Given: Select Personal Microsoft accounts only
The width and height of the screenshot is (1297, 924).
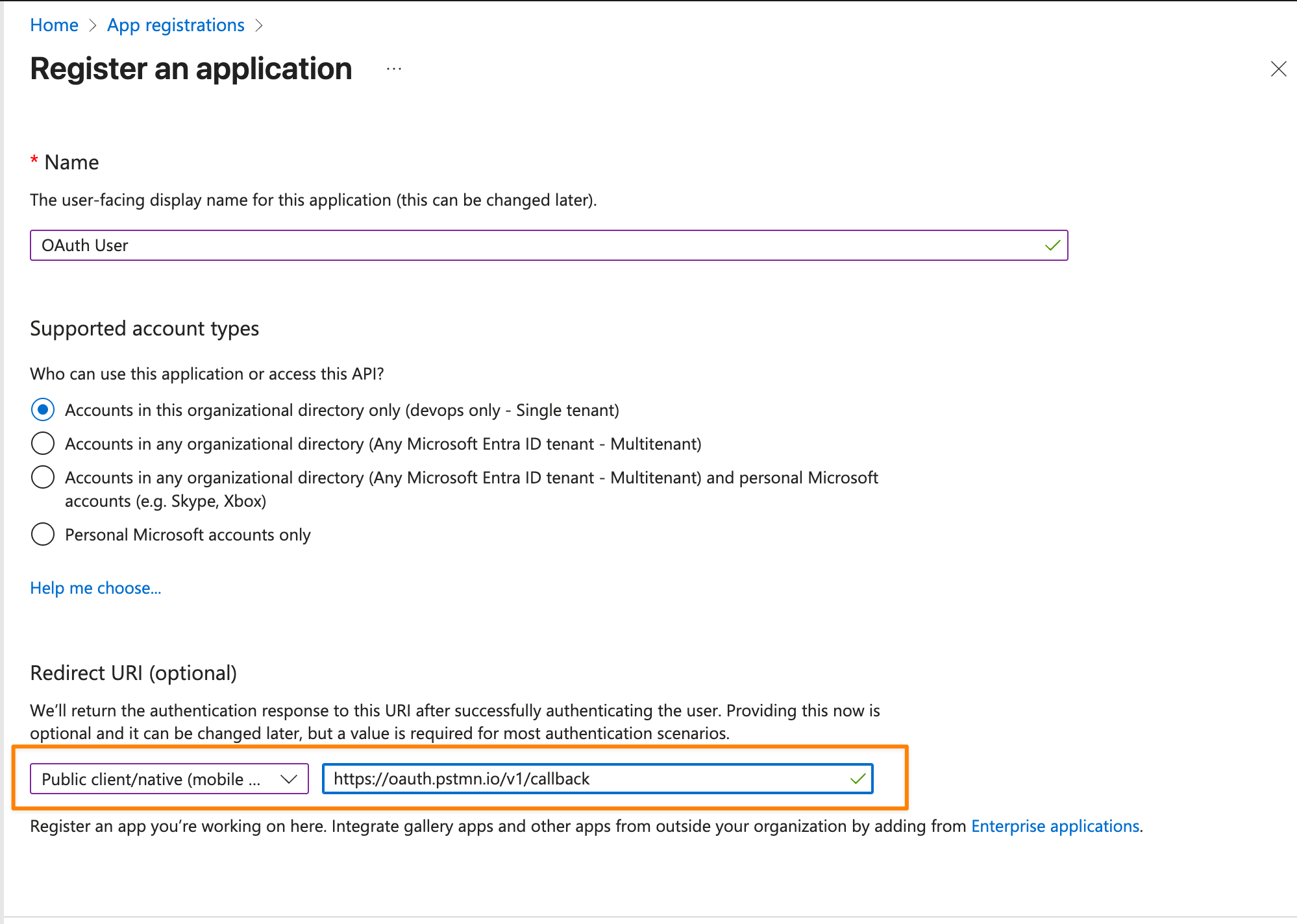Looking at the screenshot, I should click(x=43, y=535).
